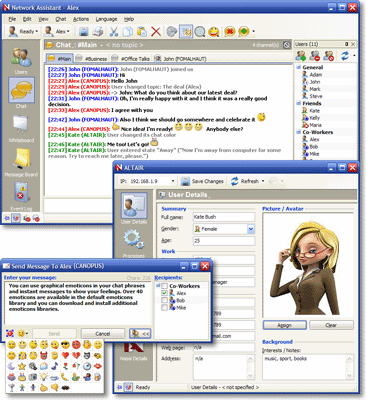This screenshot has height=400, width=366.
Task: Click the smiley emoticon toolbar icon
Action: 214,32
